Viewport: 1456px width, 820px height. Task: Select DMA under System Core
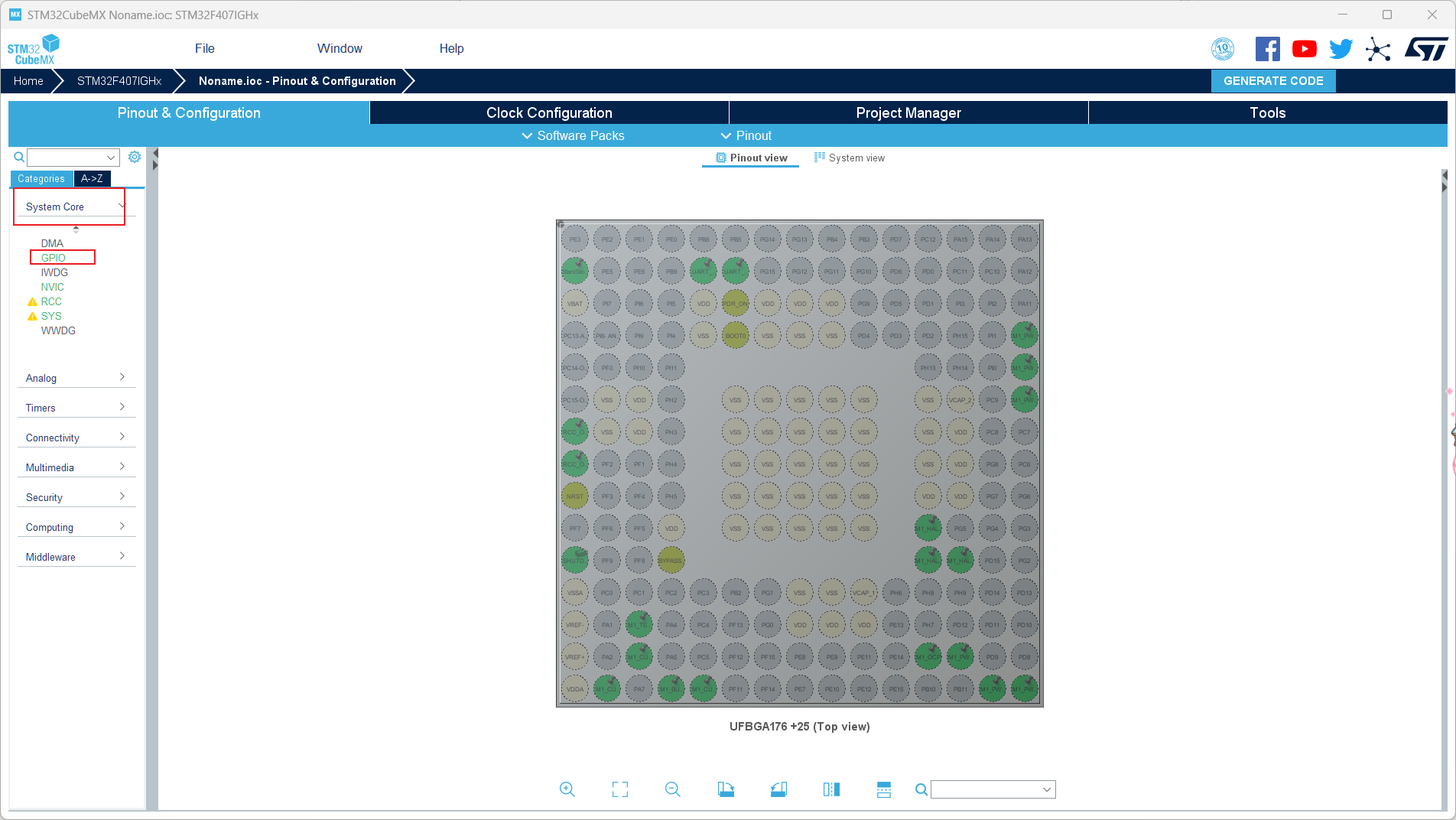click(x=52, y=243)
